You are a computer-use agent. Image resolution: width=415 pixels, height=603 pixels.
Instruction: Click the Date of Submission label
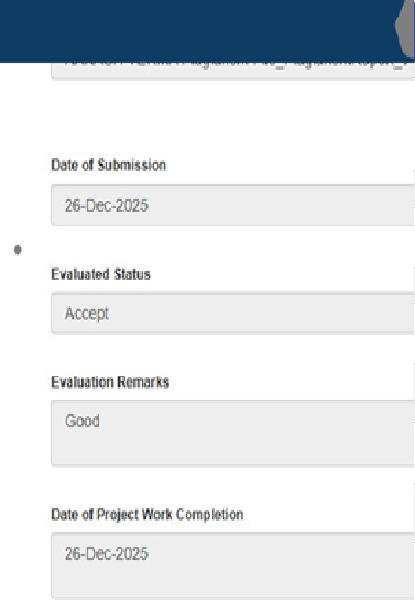108,165
